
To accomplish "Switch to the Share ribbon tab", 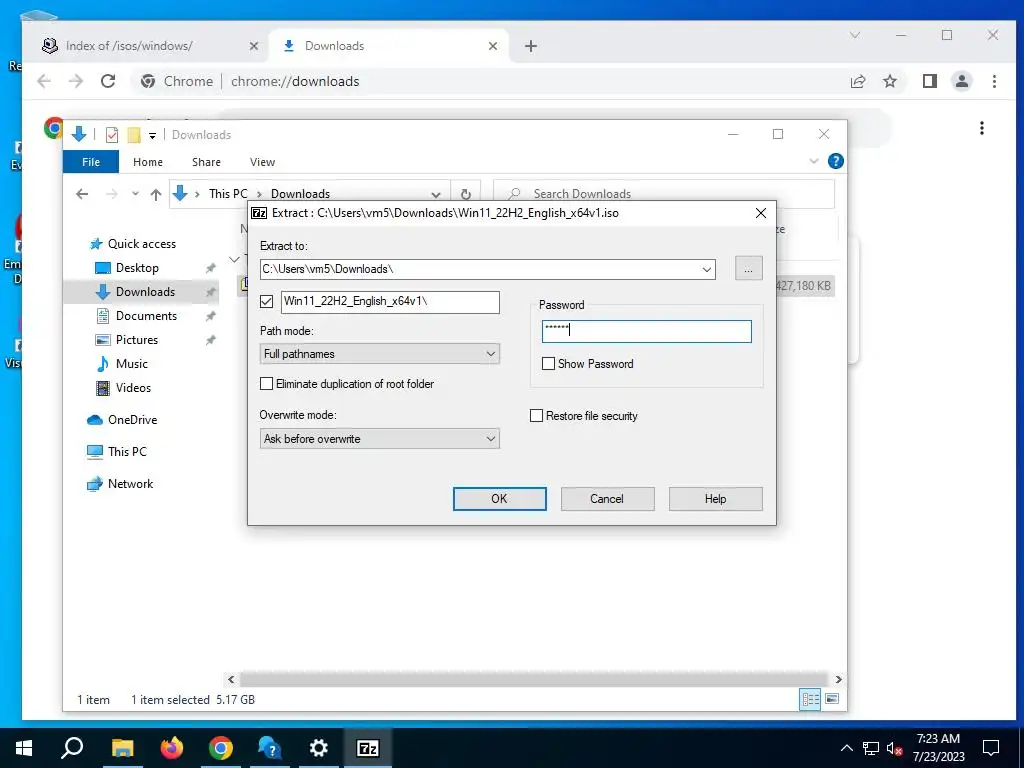I will pos(206,162).
